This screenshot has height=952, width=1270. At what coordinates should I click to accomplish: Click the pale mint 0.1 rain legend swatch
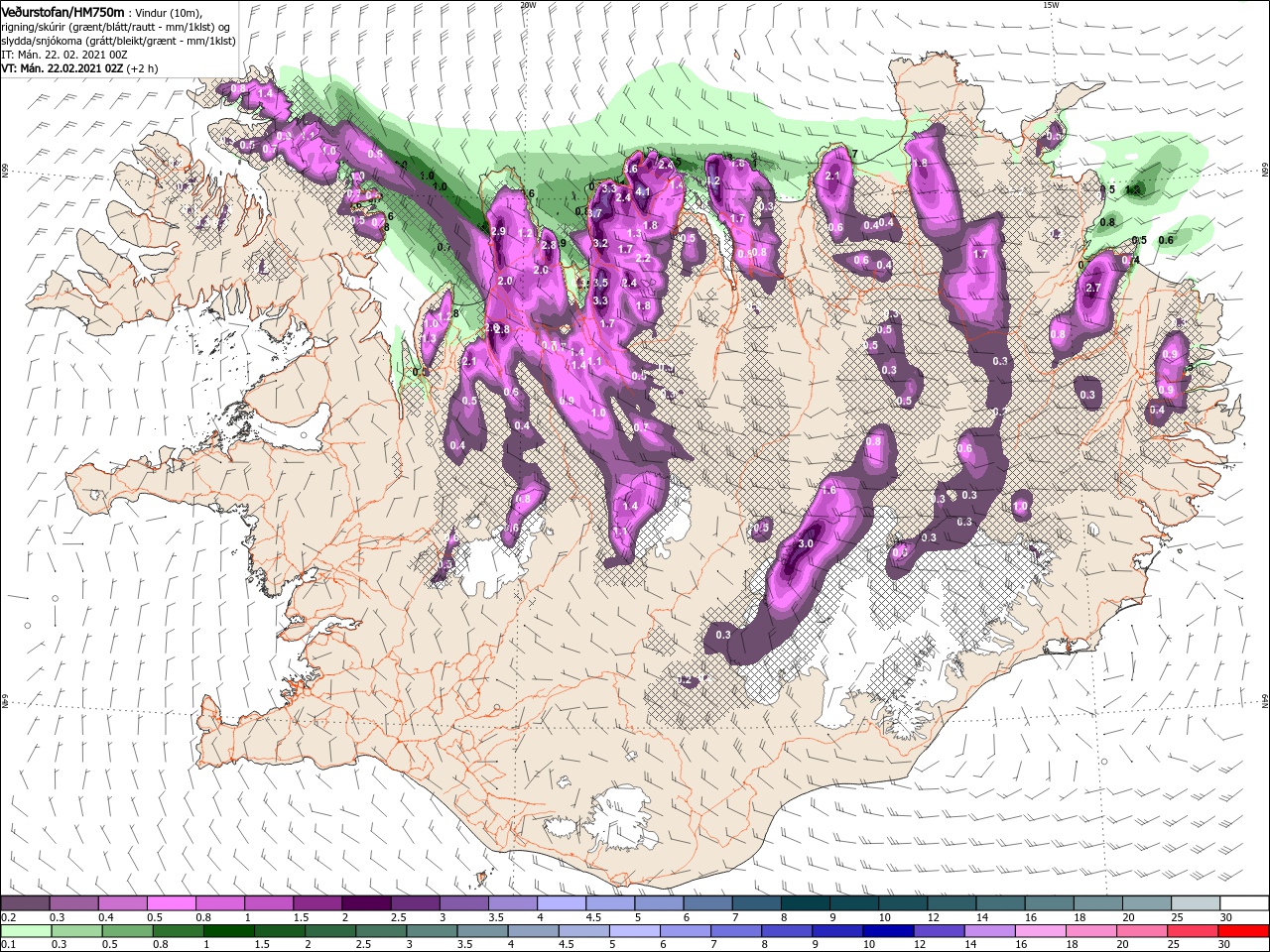point(25,931)
